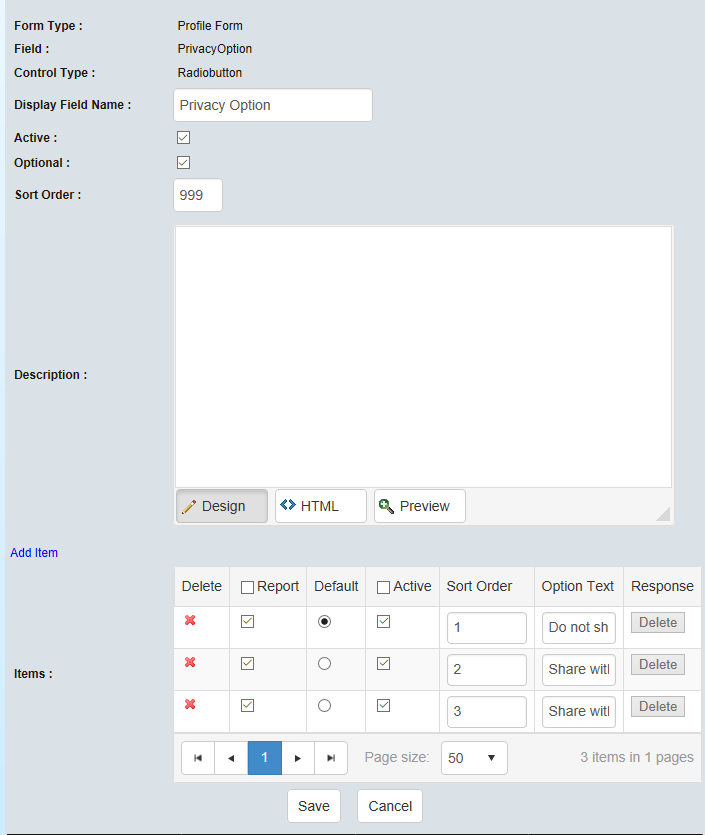The width and height of the screenshot is (705, 835).
Task: Click red X delete icon in second row
Action: click(190, 663)
